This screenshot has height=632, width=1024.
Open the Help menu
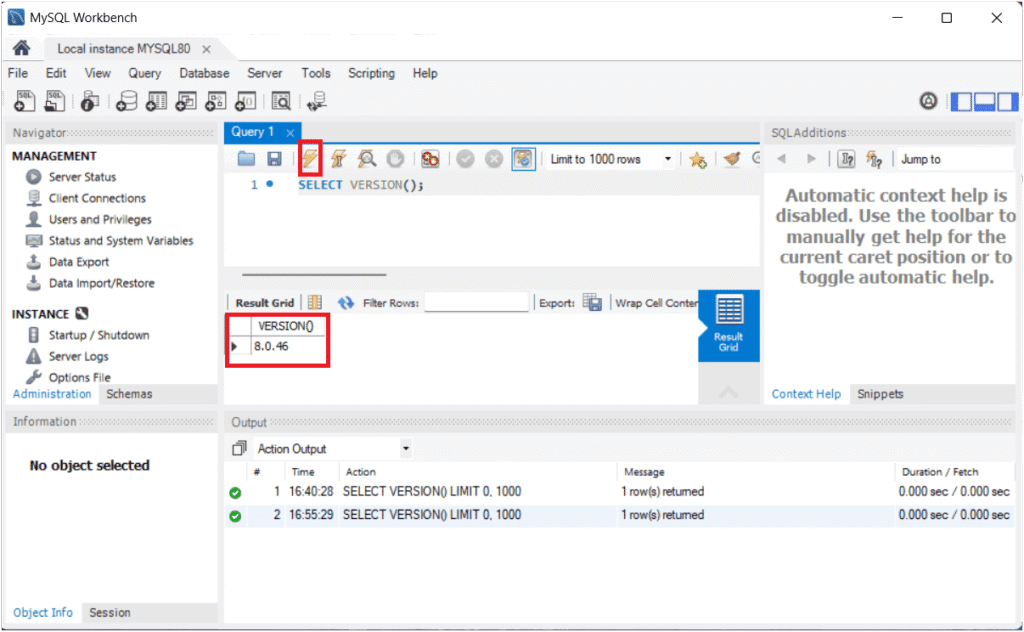pos(424,73)
